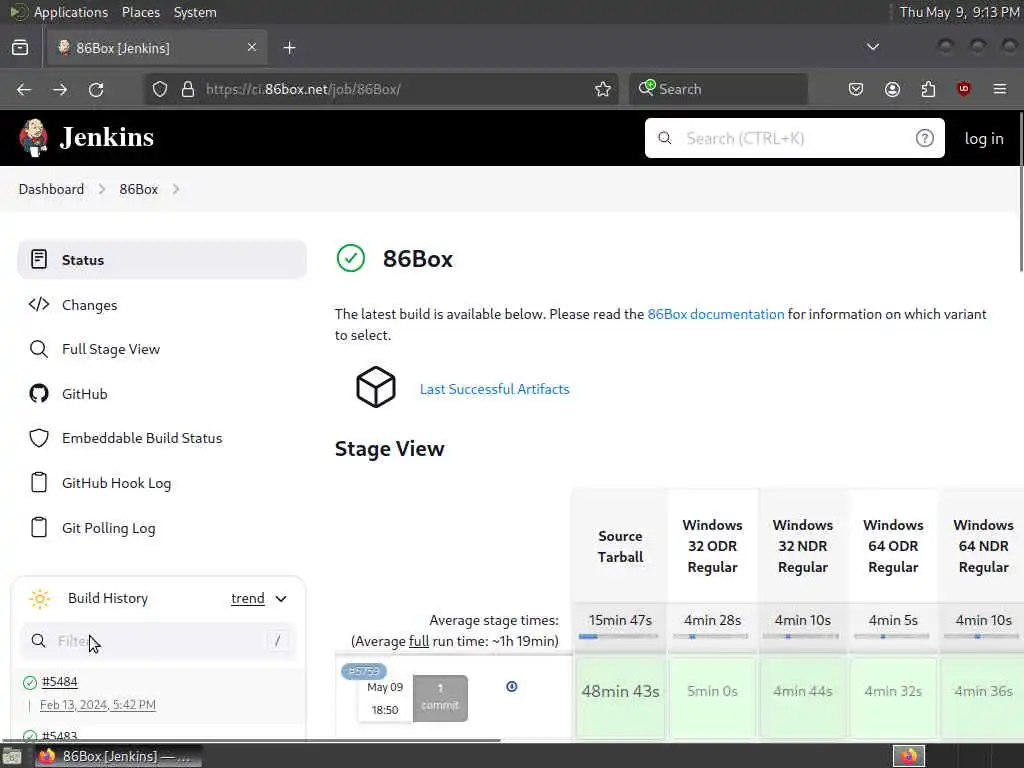Image resolution: width=1024 pixels, height=768 pixels.
Task: Open build #5484 link
Action: 59,682
